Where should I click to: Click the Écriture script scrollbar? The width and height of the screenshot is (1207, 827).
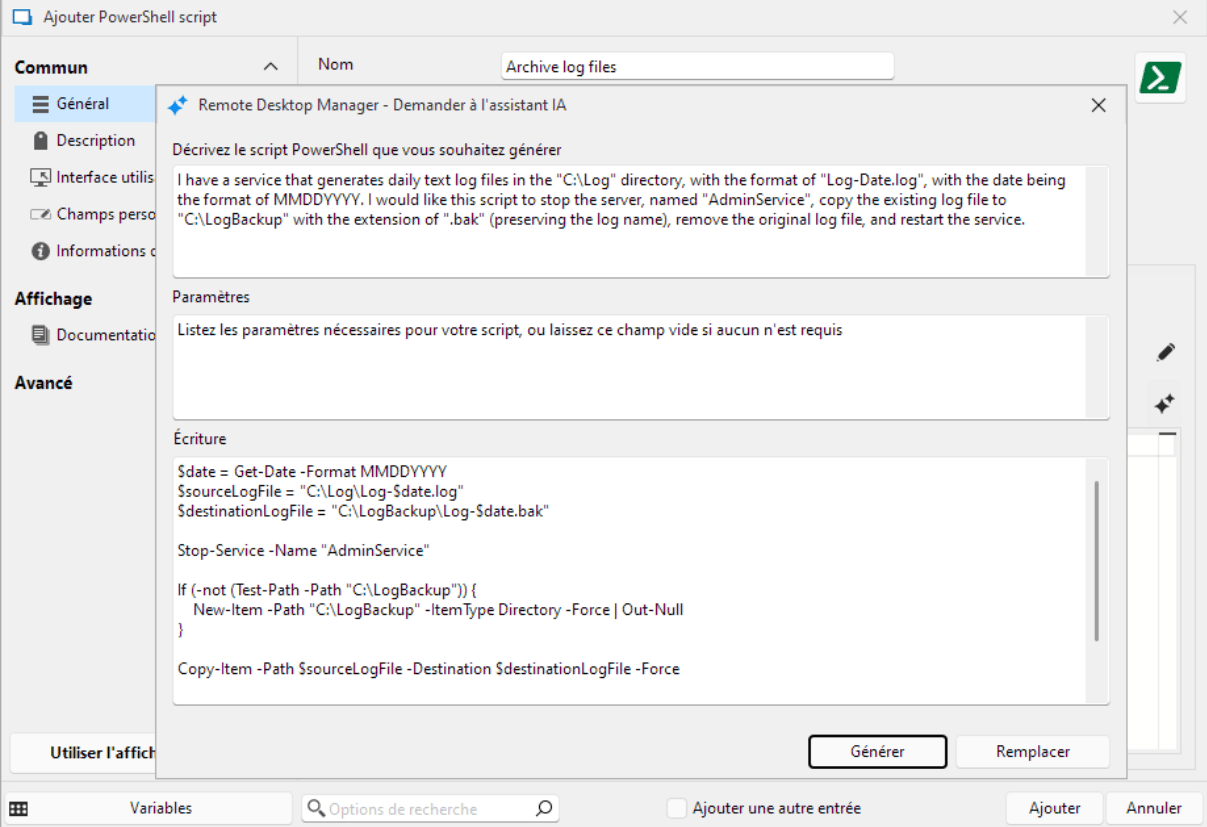tap(1097, 560)
